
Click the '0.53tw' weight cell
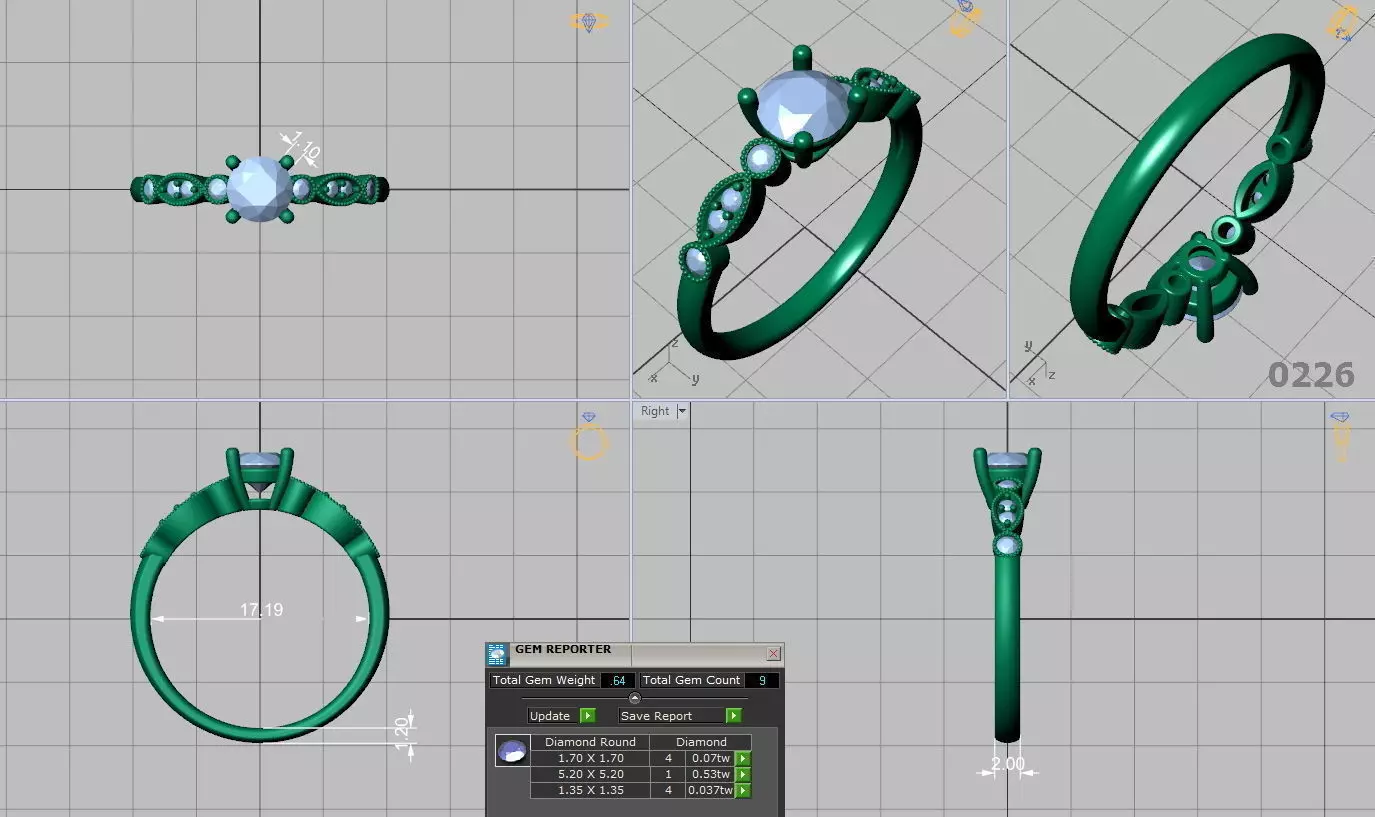coord(710,775)
